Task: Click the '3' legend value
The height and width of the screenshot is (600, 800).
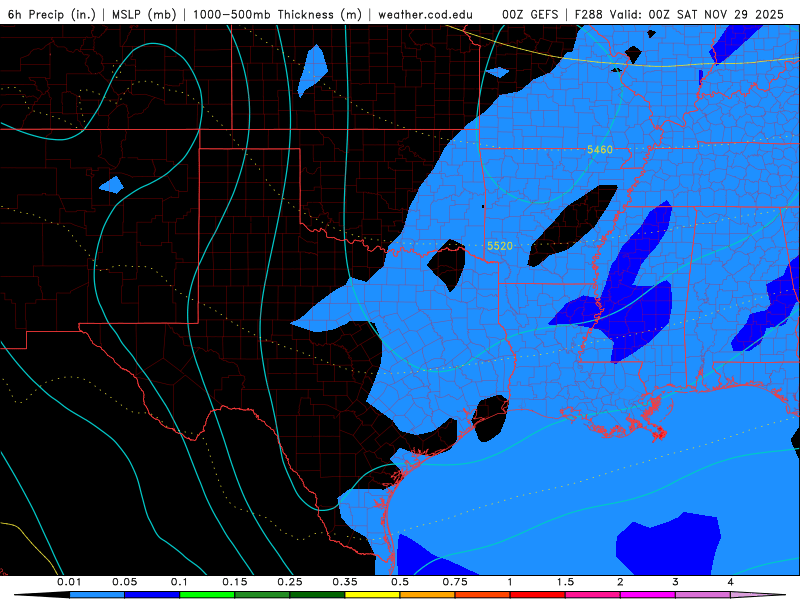Action: 676,582
